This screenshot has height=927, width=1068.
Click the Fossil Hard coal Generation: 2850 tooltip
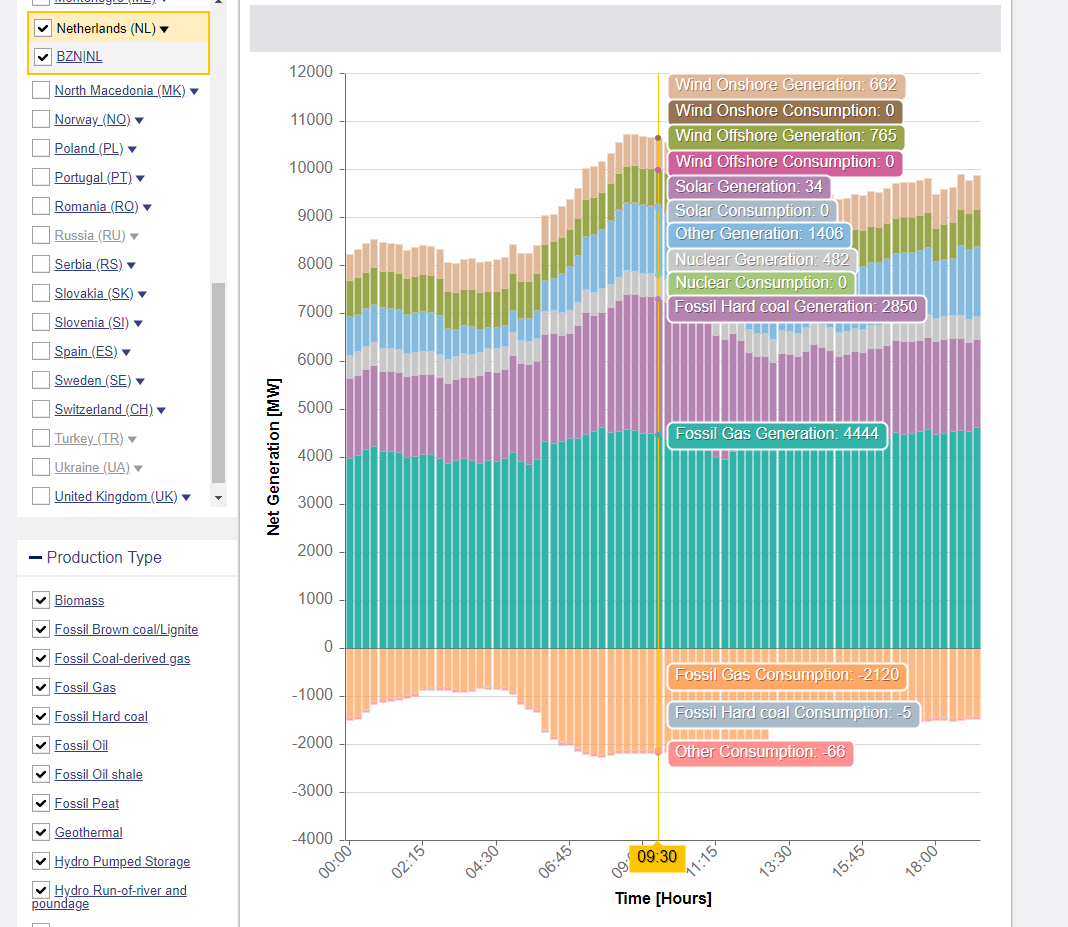click(x=796, y=307)
